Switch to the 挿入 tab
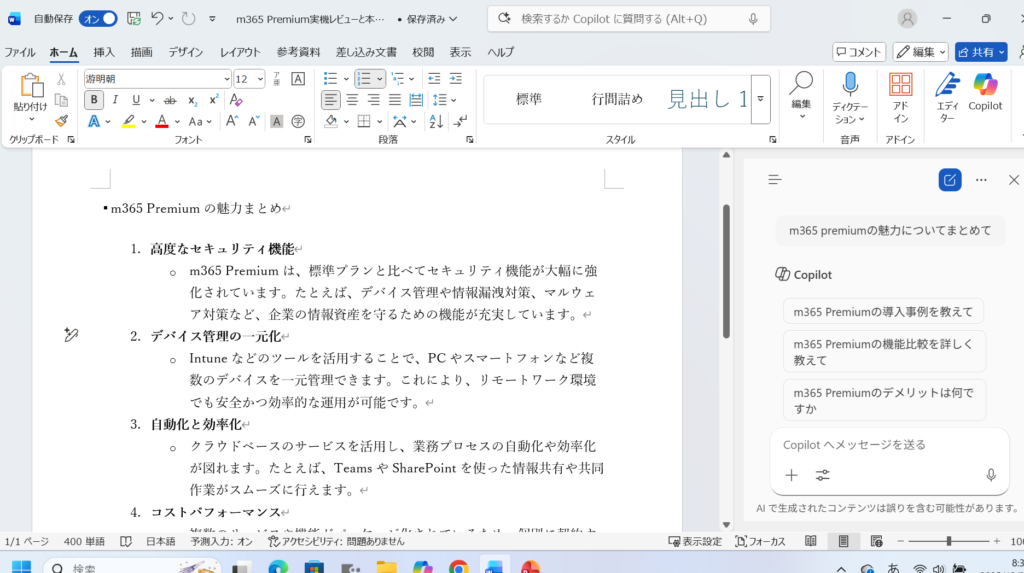 [104, 52]
